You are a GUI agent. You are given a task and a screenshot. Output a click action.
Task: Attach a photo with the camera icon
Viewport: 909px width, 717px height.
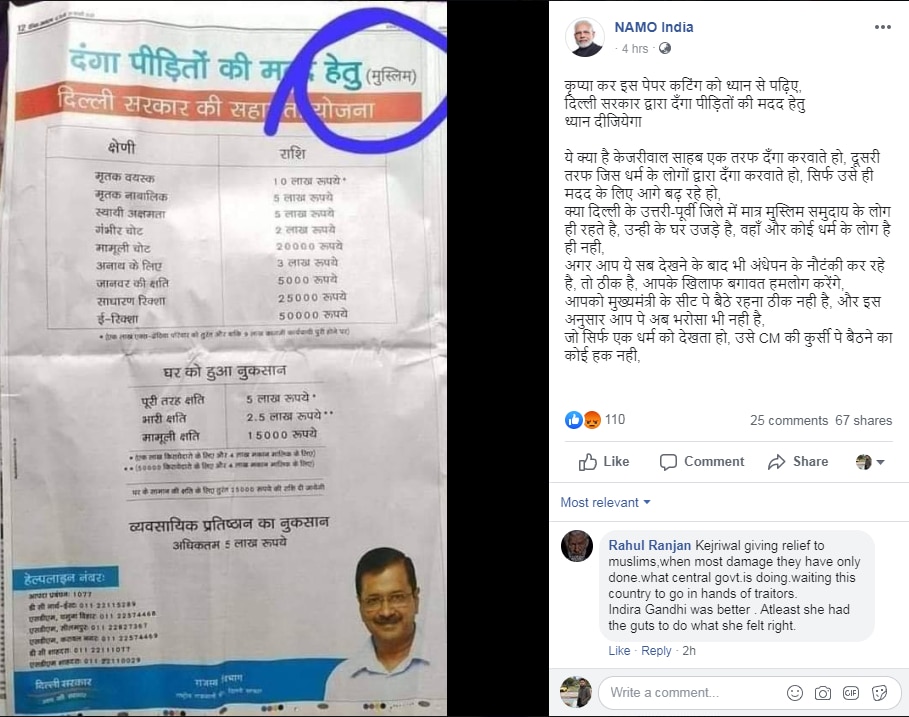coord(823,693)
